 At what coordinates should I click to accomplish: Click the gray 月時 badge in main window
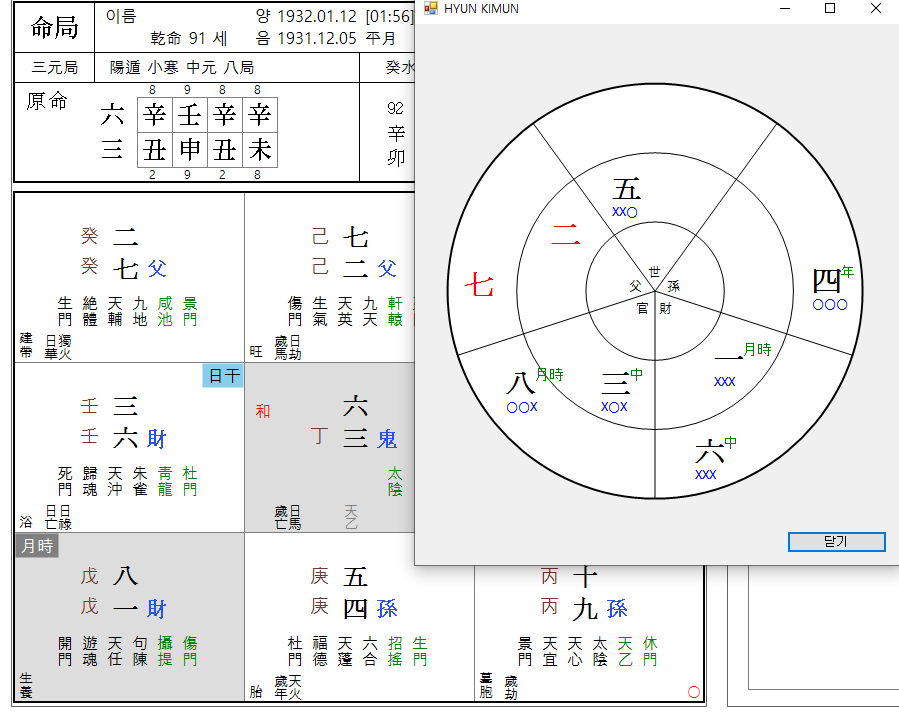click(37, 546)
